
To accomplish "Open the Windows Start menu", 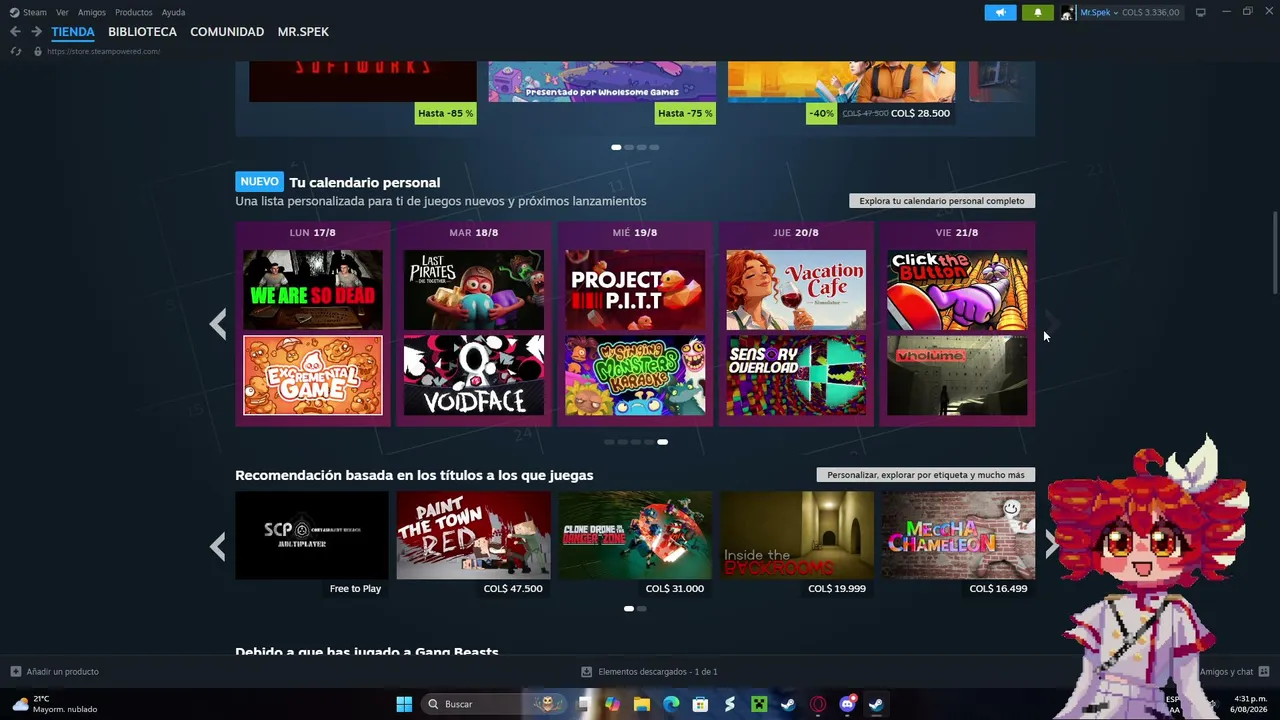I will pyautogui.click(x=404, y=704).
